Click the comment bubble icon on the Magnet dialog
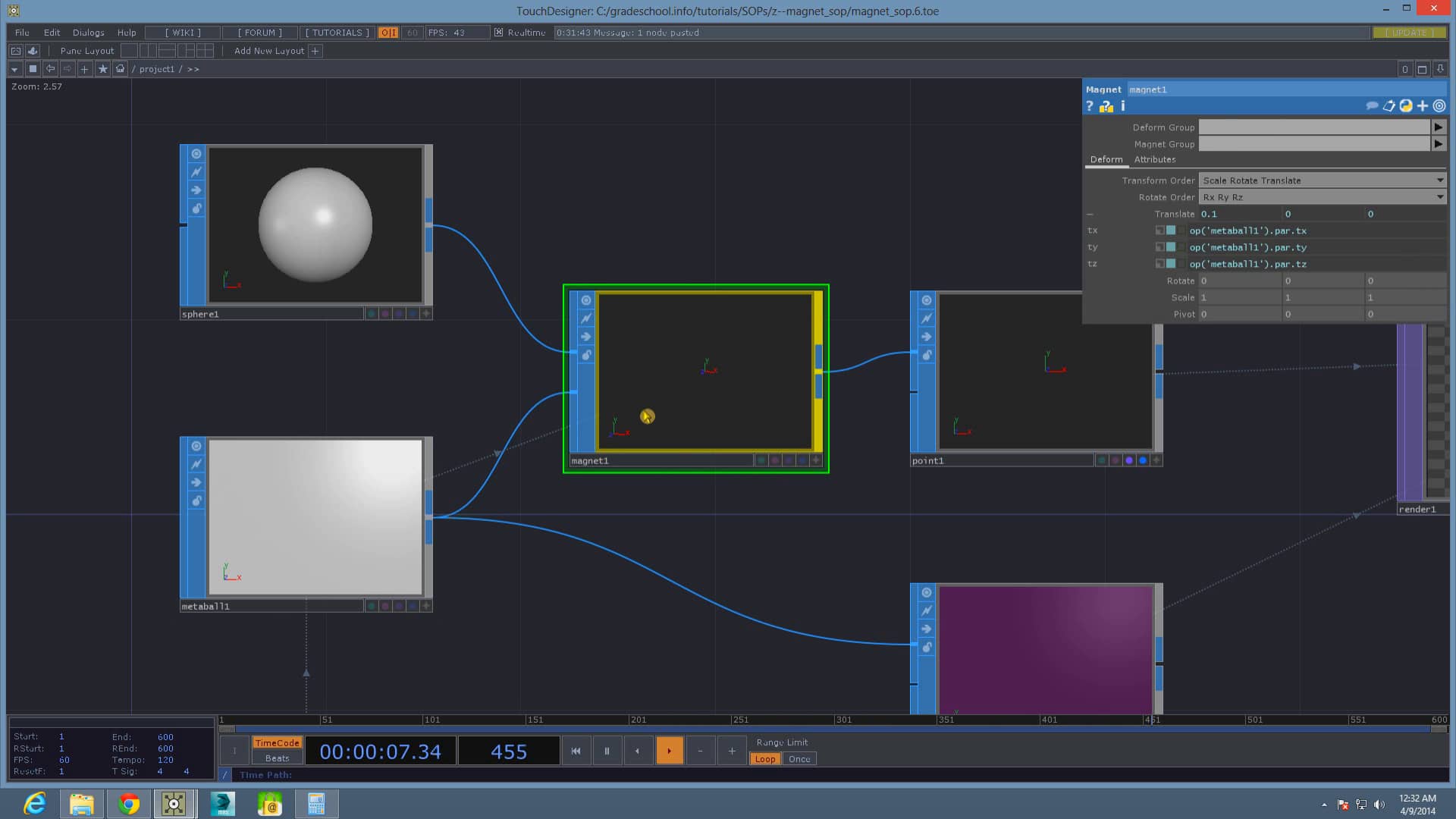This screenshot has width=1456, height=819. point(1372,106)
